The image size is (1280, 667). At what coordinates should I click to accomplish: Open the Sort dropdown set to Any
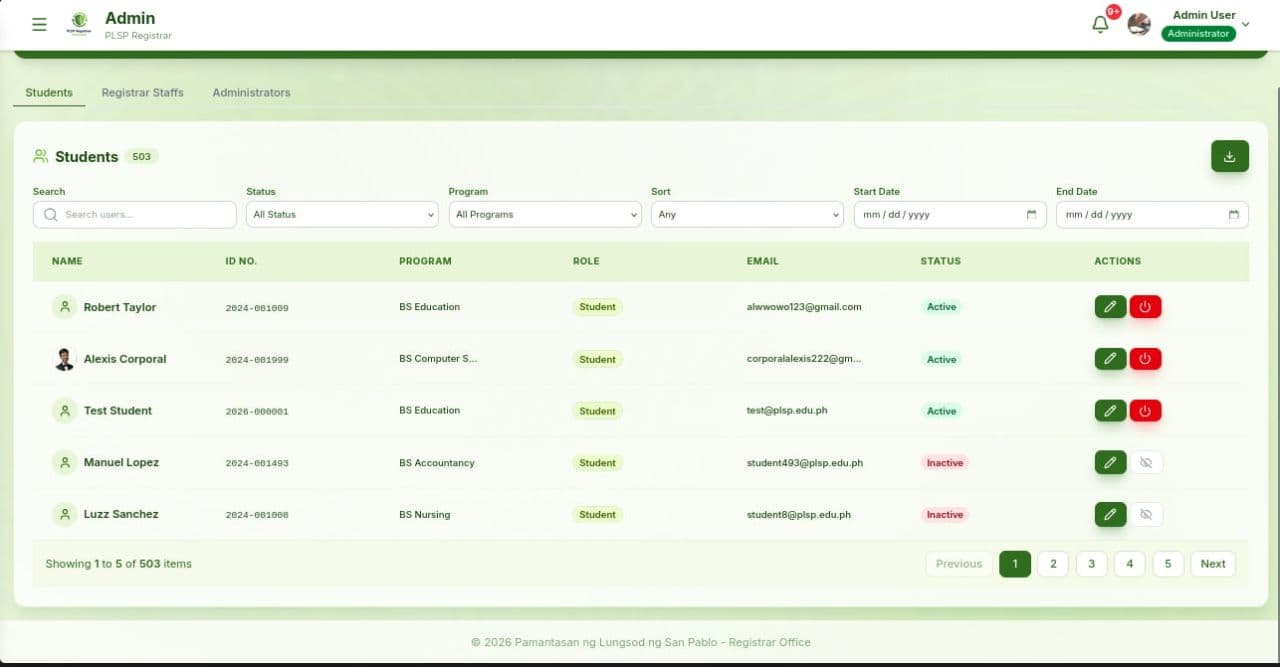coord(747,214)
